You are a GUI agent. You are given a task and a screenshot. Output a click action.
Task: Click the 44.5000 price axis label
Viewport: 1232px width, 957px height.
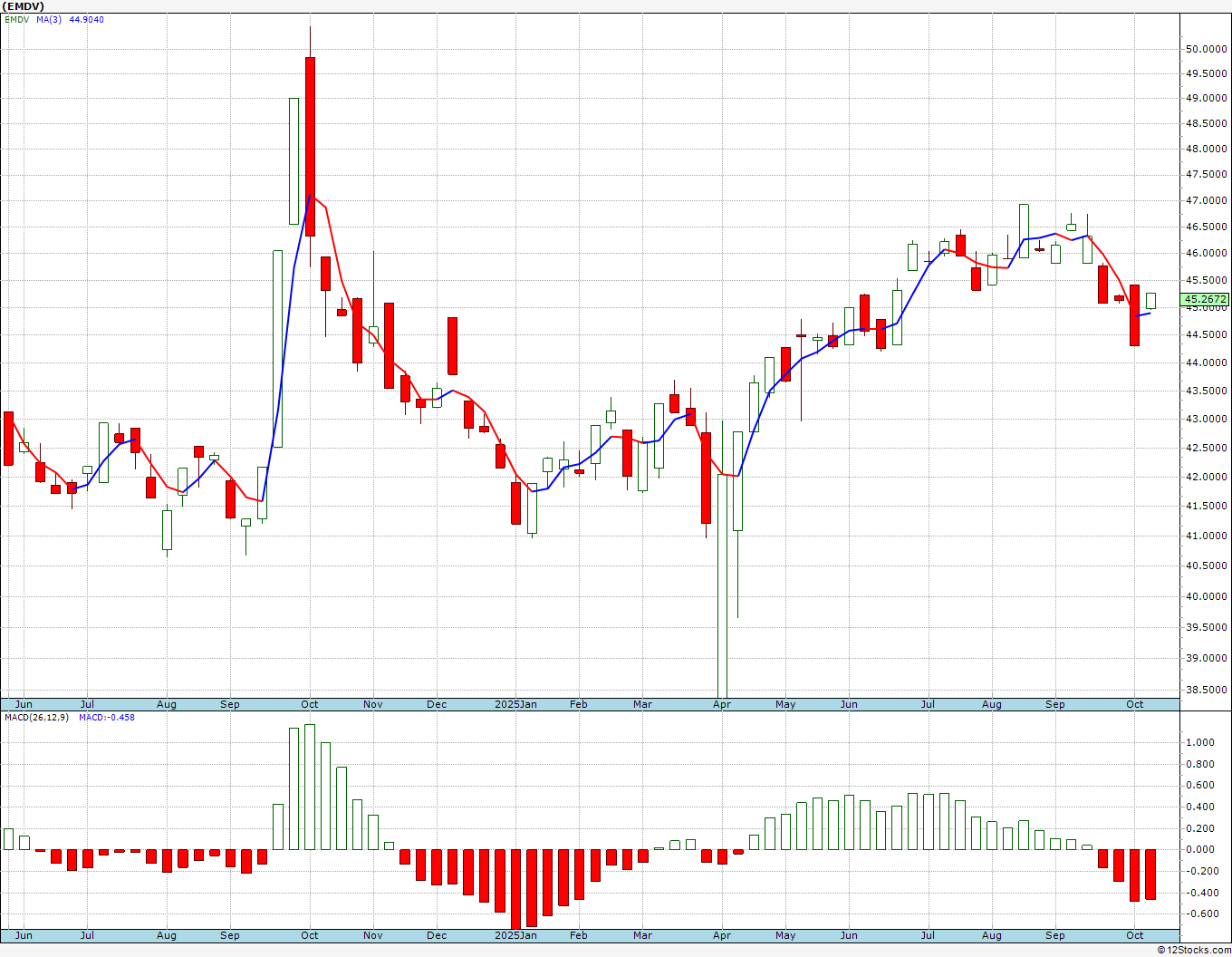[x=1207, y=334]
